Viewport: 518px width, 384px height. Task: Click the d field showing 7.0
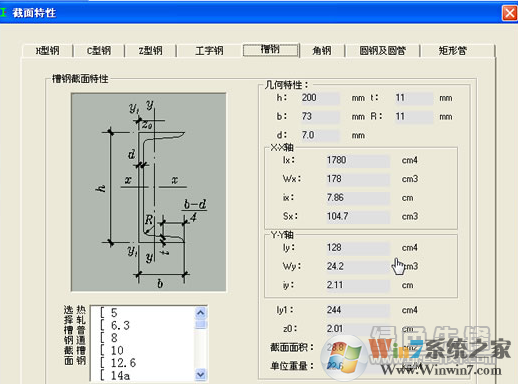pyautogui.click(x=320, y=135)
